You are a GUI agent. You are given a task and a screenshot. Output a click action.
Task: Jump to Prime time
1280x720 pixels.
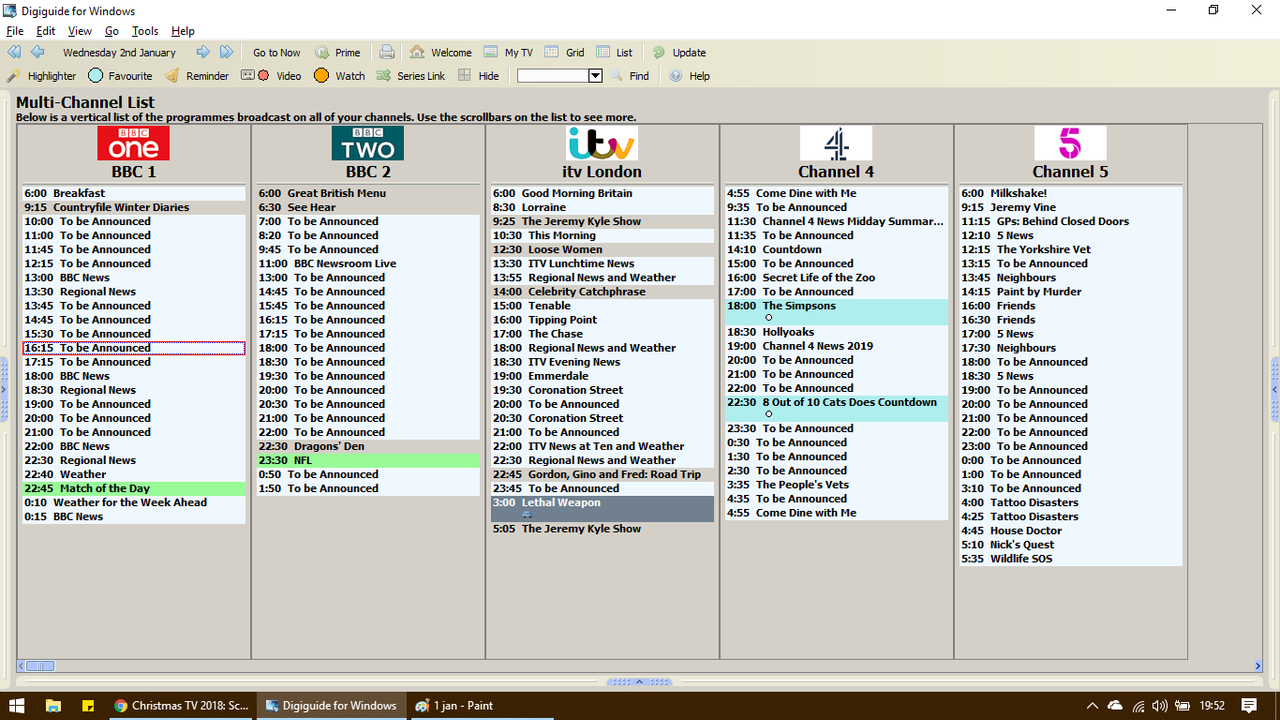tap(338, 53)
